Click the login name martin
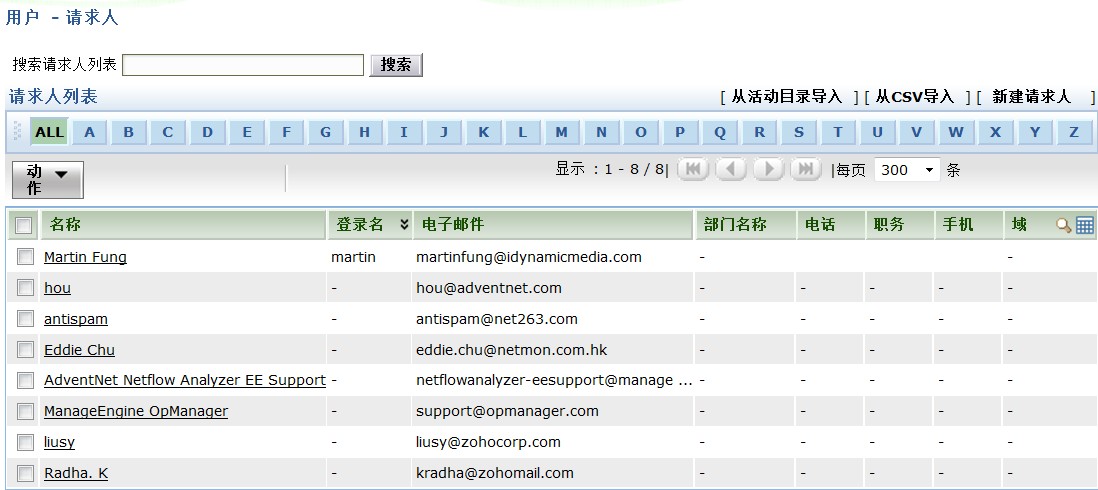Image resolution: width=1098 pixels, height=490 pixels. pos(353,257)
